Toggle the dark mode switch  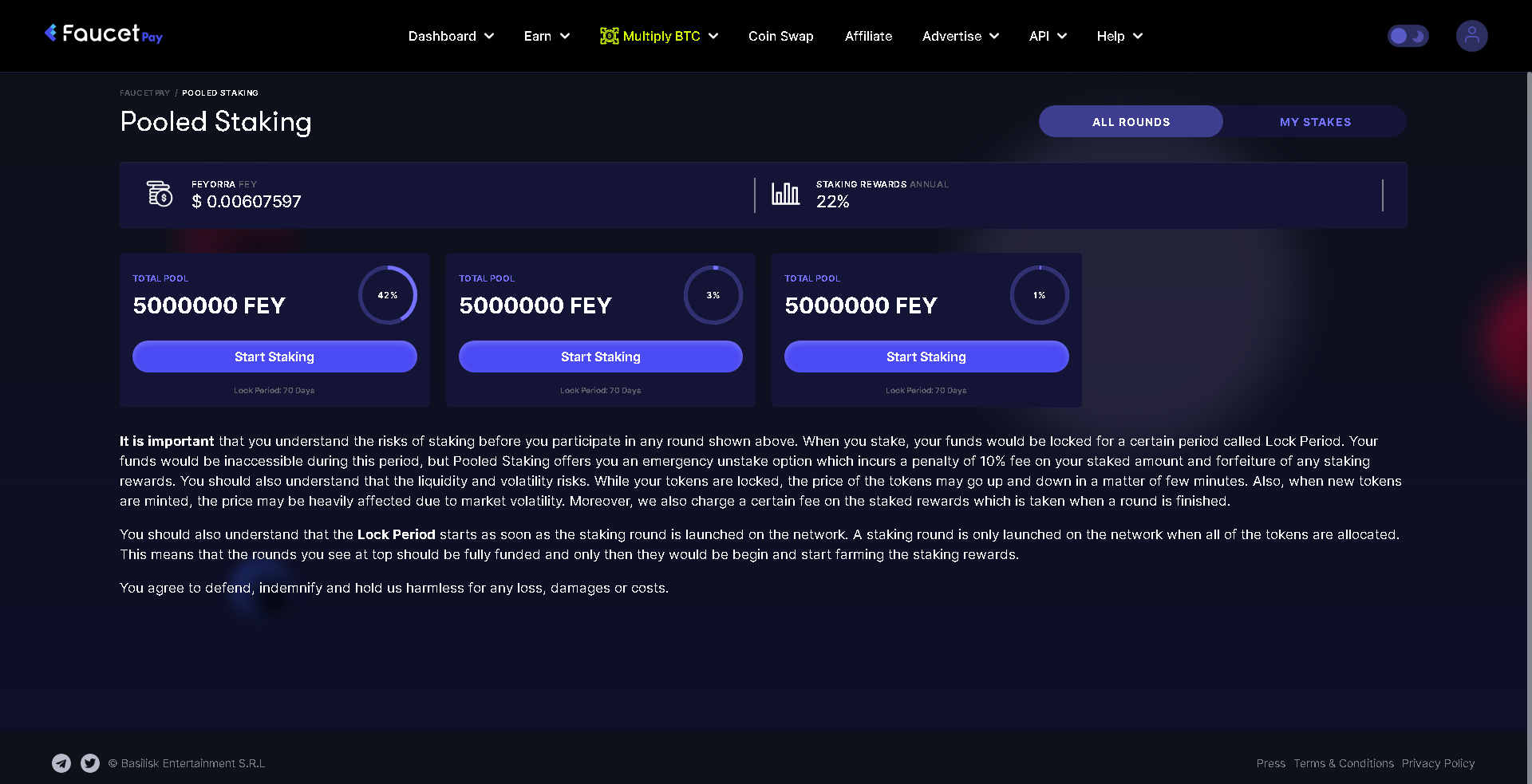pyautogui.click(x=1408, y=36)
